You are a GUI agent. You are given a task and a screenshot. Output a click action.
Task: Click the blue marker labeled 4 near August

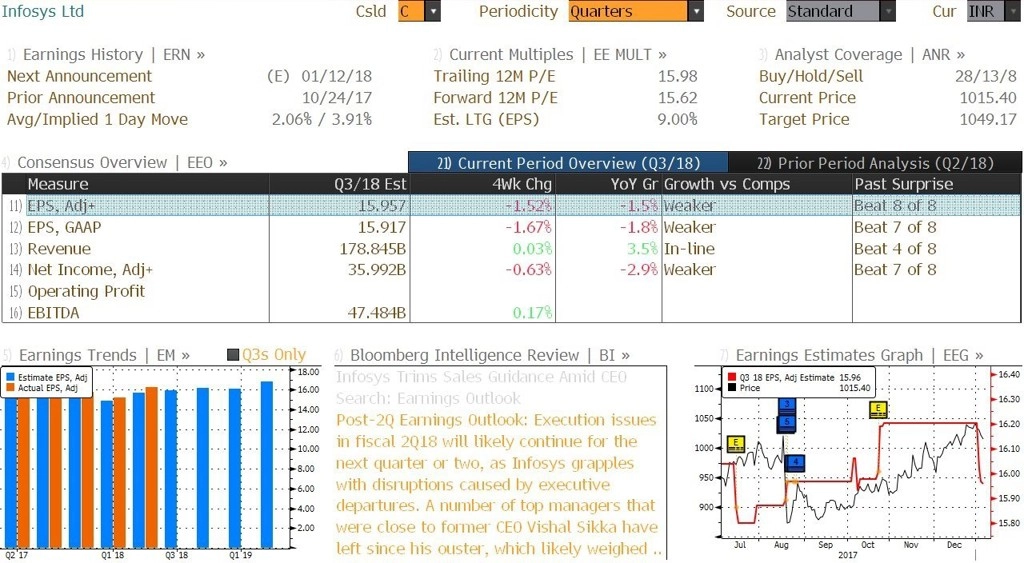(795, 463)
